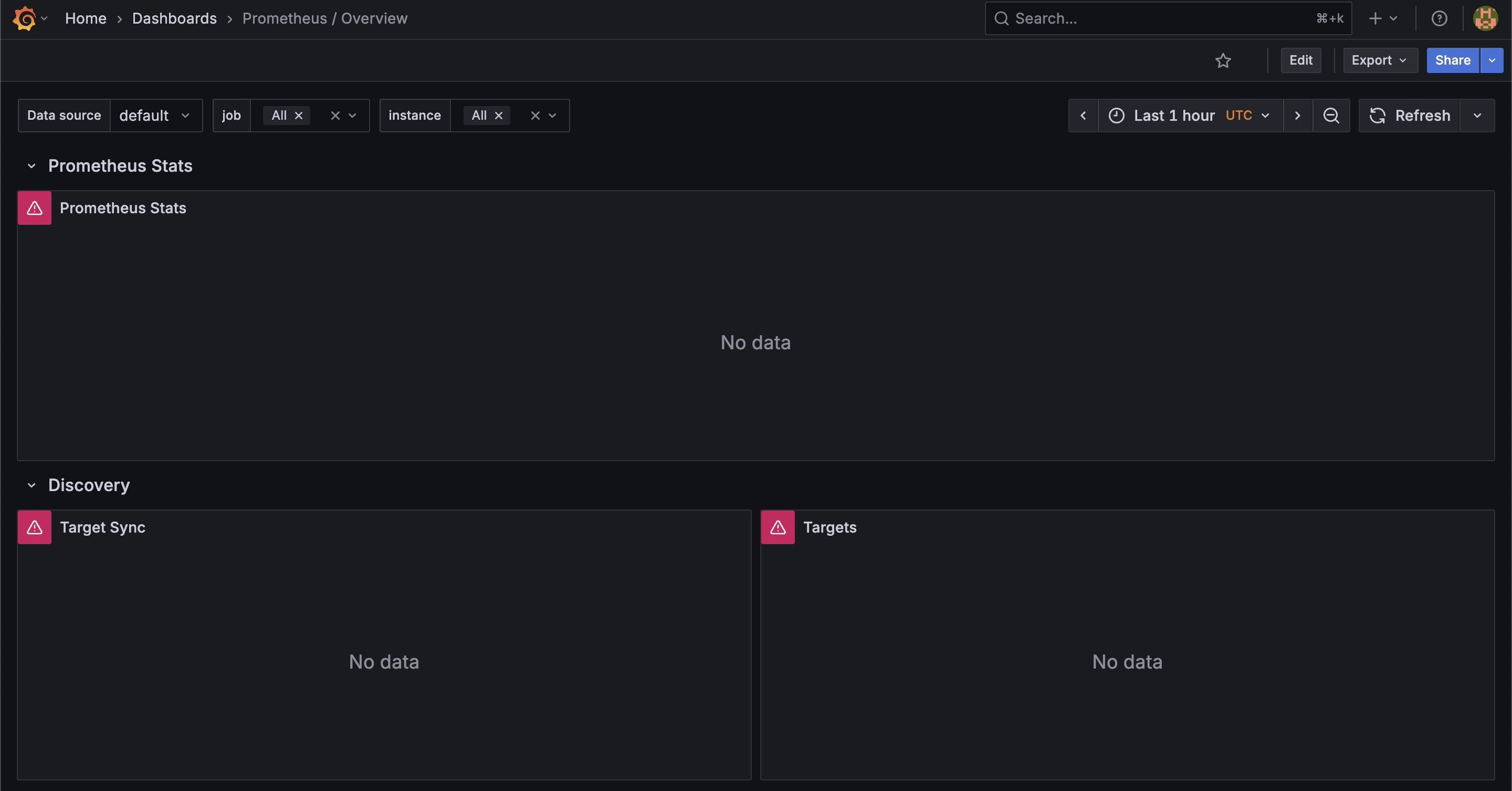Click the Prometheus Stats panel error icon
1512x791 pixels.
tap(35, 208)
